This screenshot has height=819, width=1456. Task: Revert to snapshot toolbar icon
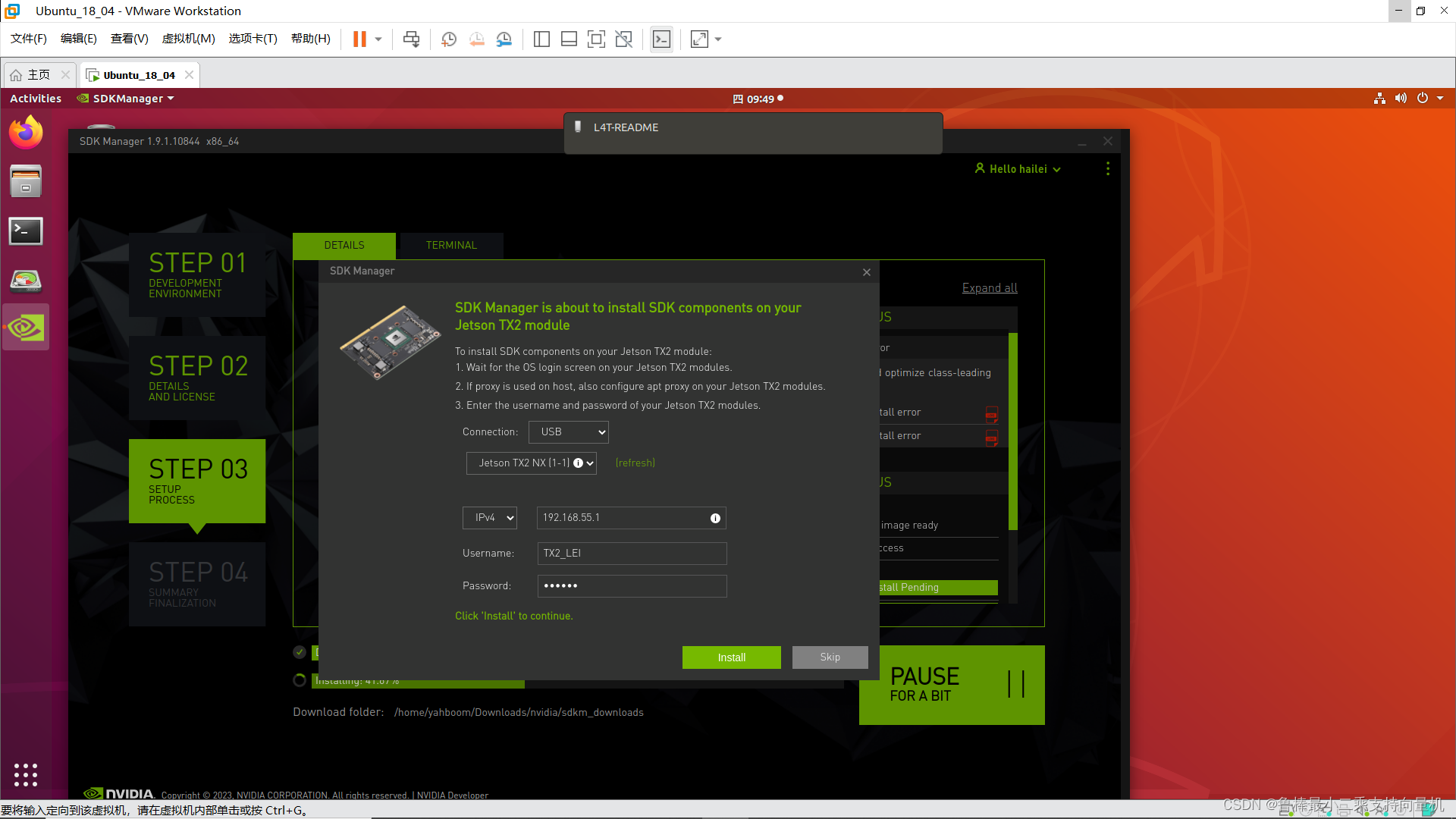(x=476, y=39)
